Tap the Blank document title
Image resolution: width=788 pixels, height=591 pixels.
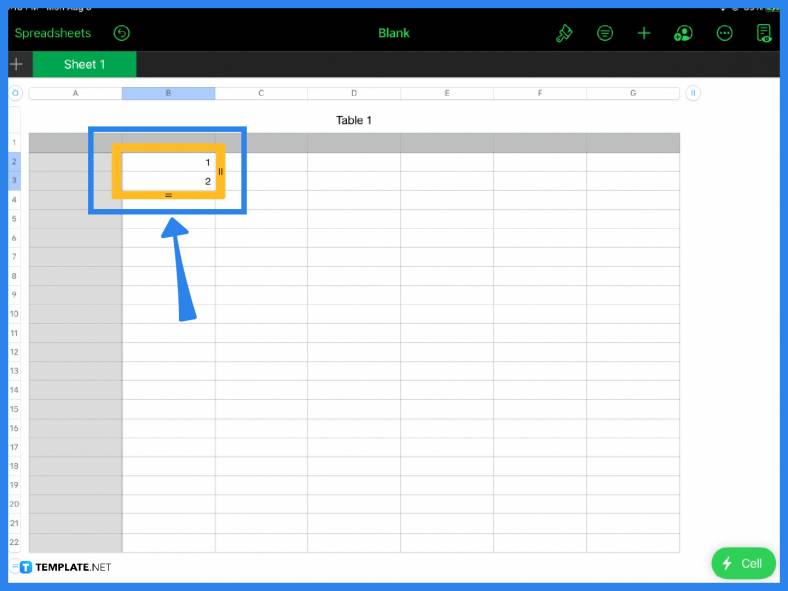[394, 33]
